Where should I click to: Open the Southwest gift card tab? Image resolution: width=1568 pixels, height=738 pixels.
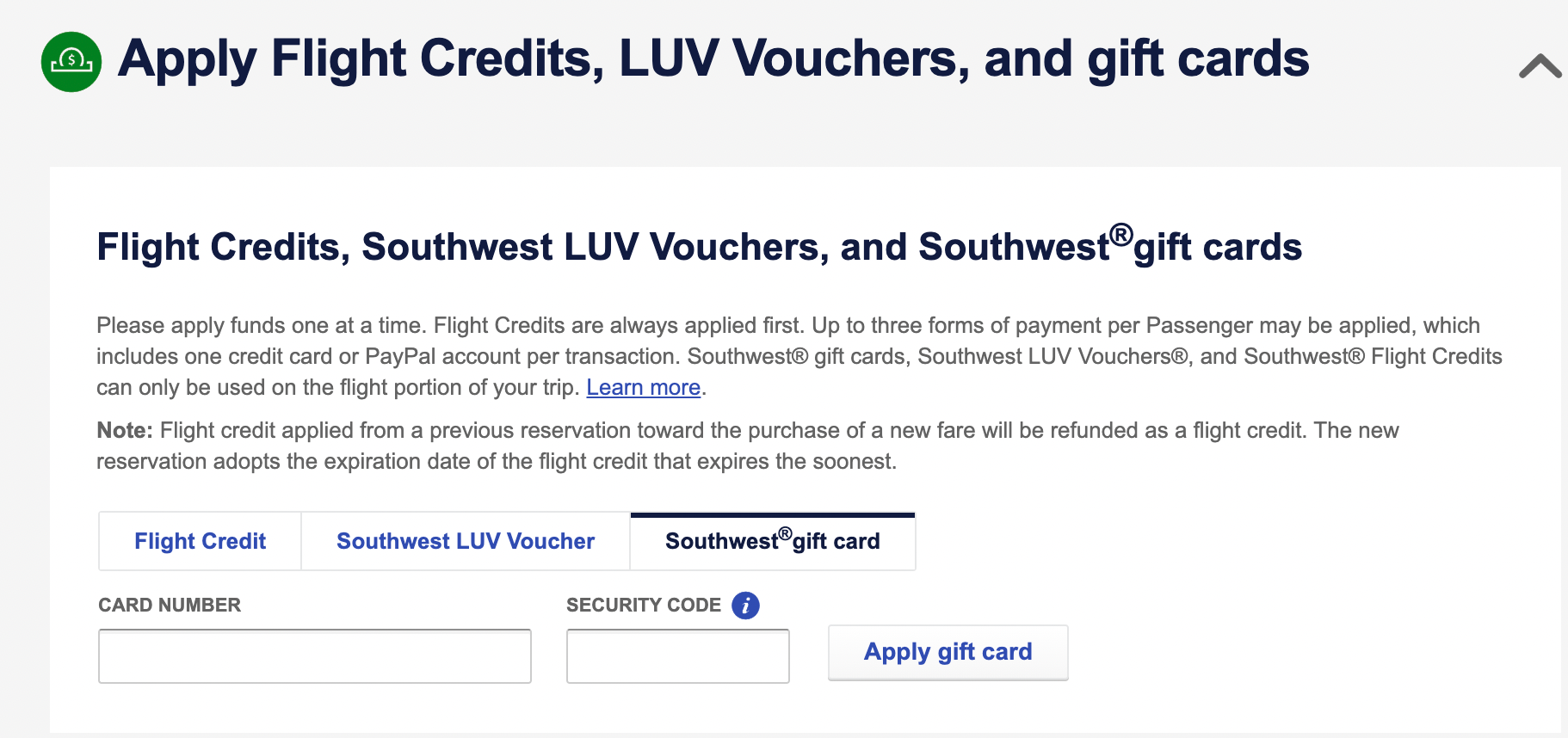pos(772,540)
